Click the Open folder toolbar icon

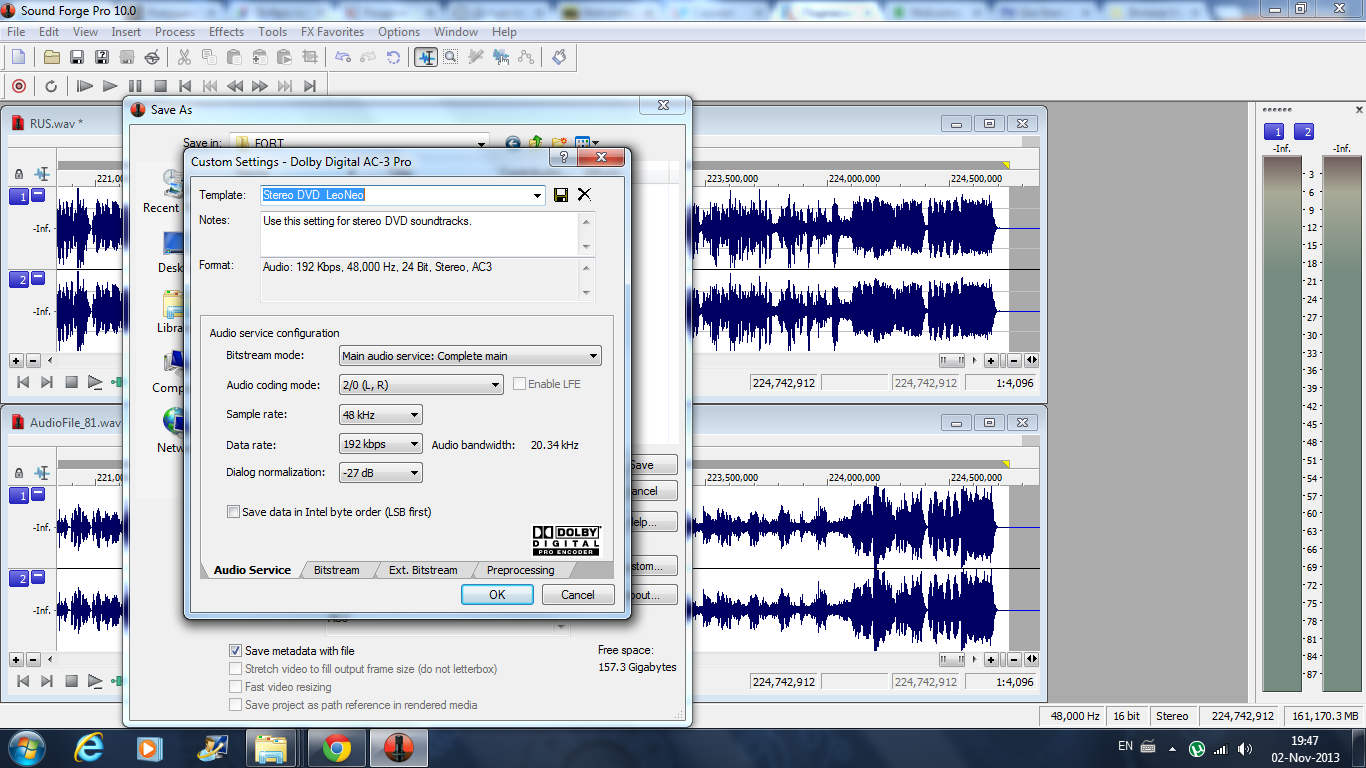click(x=52, y=57)
